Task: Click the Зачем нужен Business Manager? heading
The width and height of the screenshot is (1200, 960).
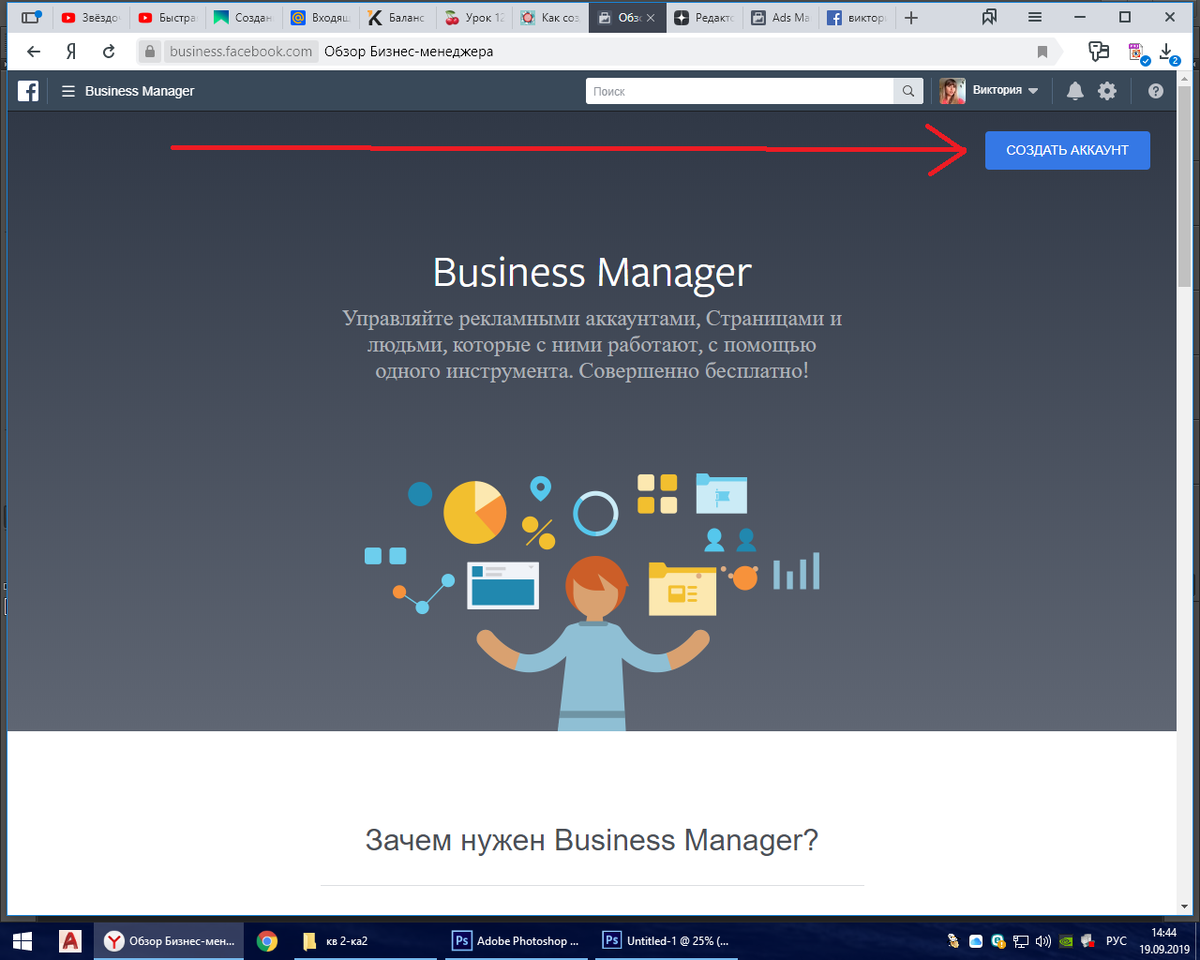Action: click(x=592, y=839)
